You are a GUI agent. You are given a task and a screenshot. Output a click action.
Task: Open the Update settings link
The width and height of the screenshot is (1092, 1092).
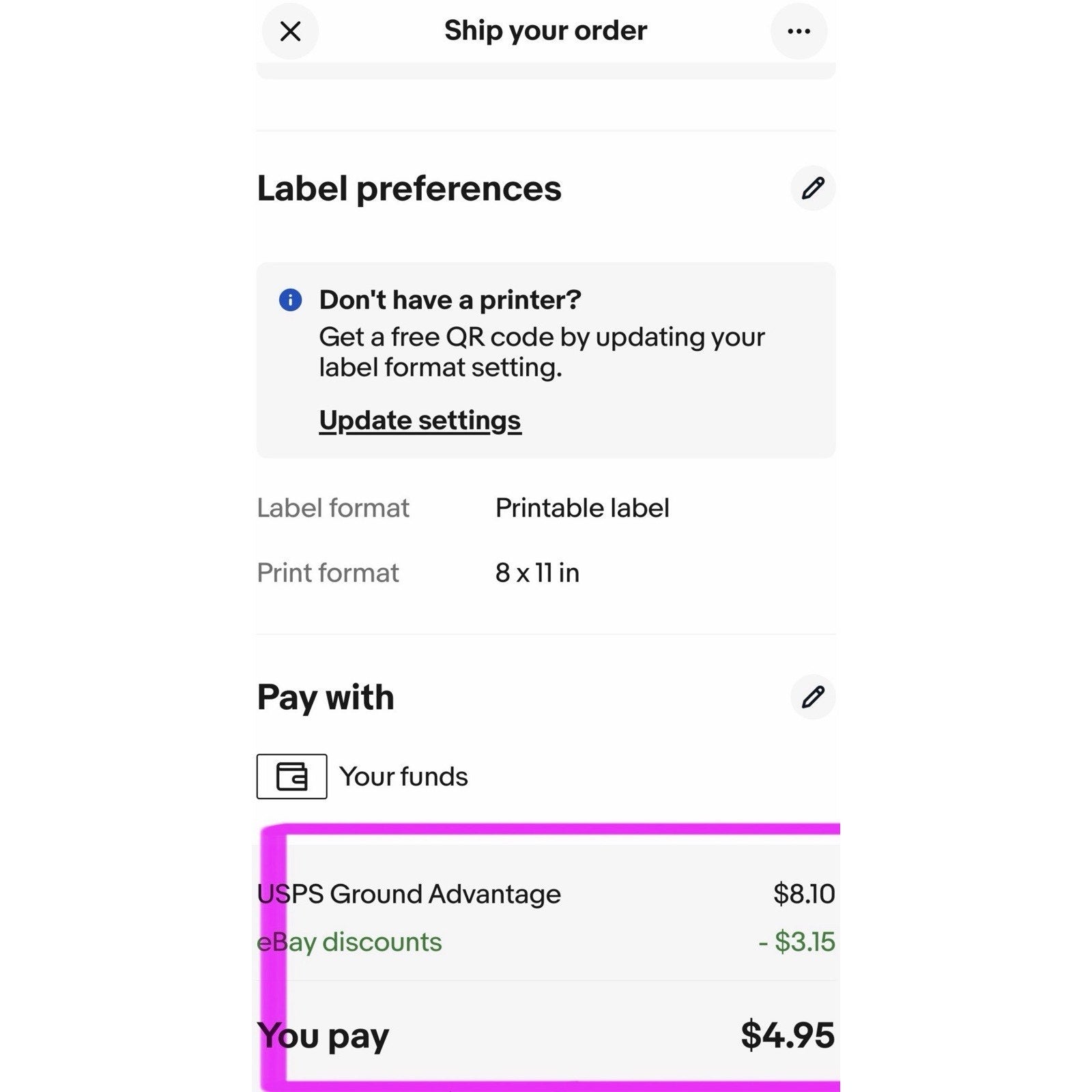tap(420, 420)
